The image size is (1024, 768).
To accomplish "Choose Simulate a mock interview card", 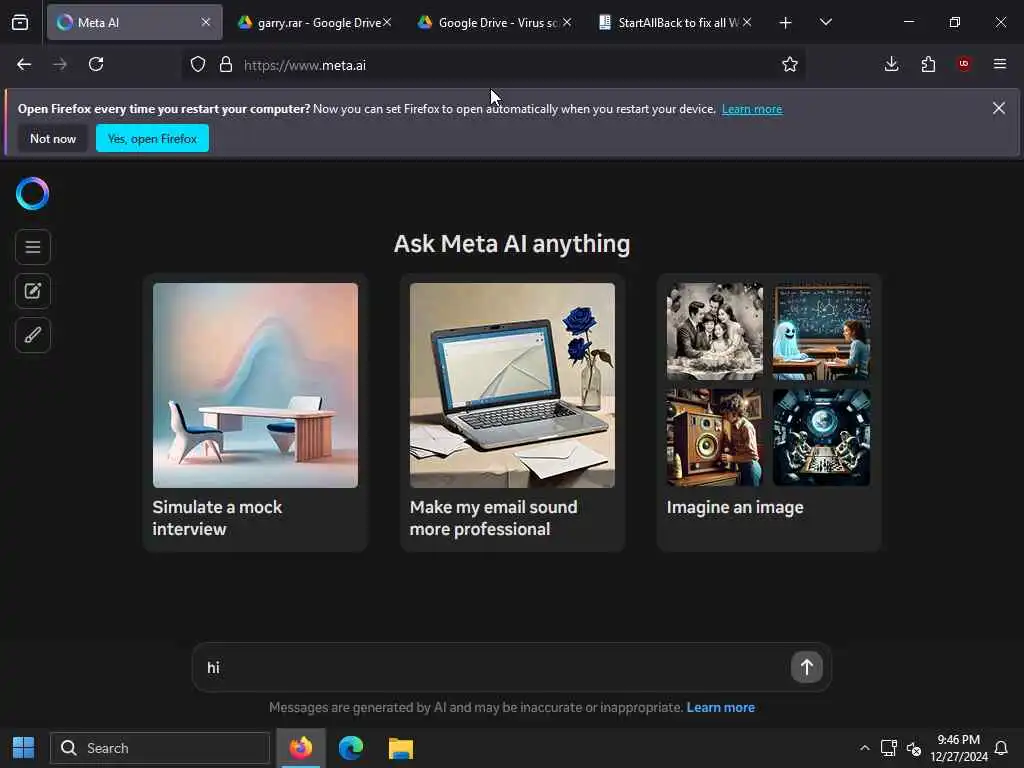I will point(255,413).
